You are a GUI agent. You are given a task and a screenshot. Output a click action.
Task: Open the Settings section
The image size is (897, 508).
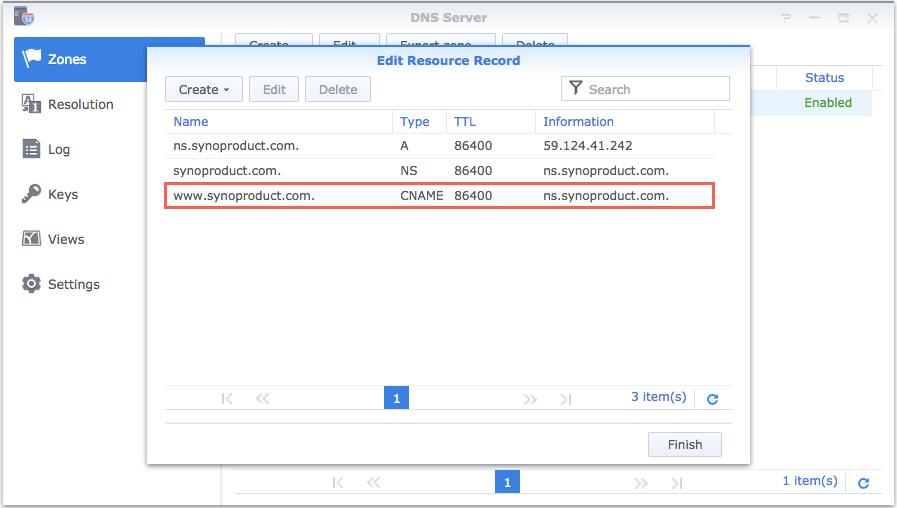[x=73, y=284]
